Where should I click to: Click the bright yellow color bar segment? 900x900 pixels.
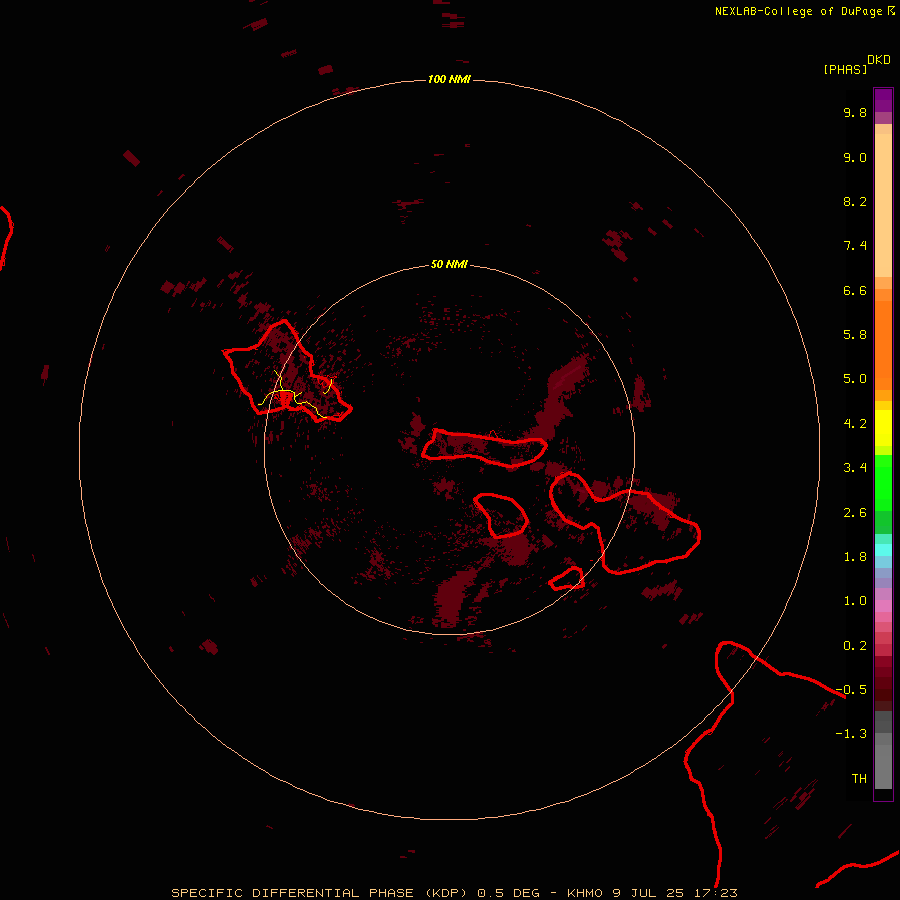tap(883, 428)
